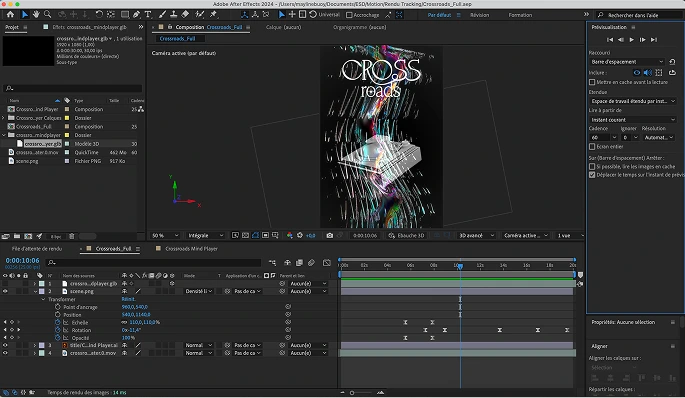This screenshot has width=685, height=398.
Task: Click the new folder icon in Project panel
Action: coord(17,236)
